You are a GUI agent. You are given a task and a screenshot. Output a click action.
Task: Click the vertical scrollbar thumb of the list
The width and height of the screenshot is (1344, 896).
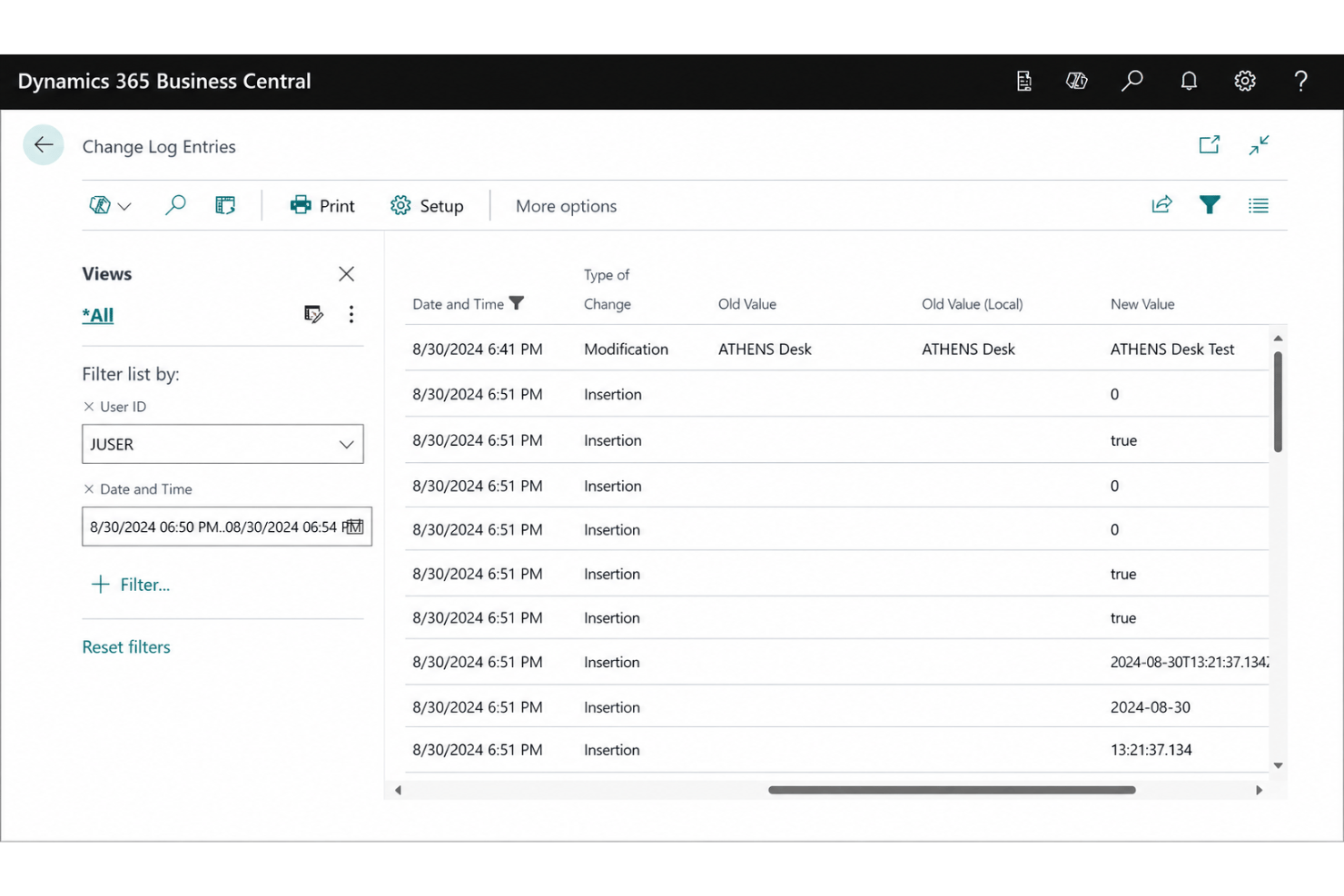click(x=1278, y=401)
